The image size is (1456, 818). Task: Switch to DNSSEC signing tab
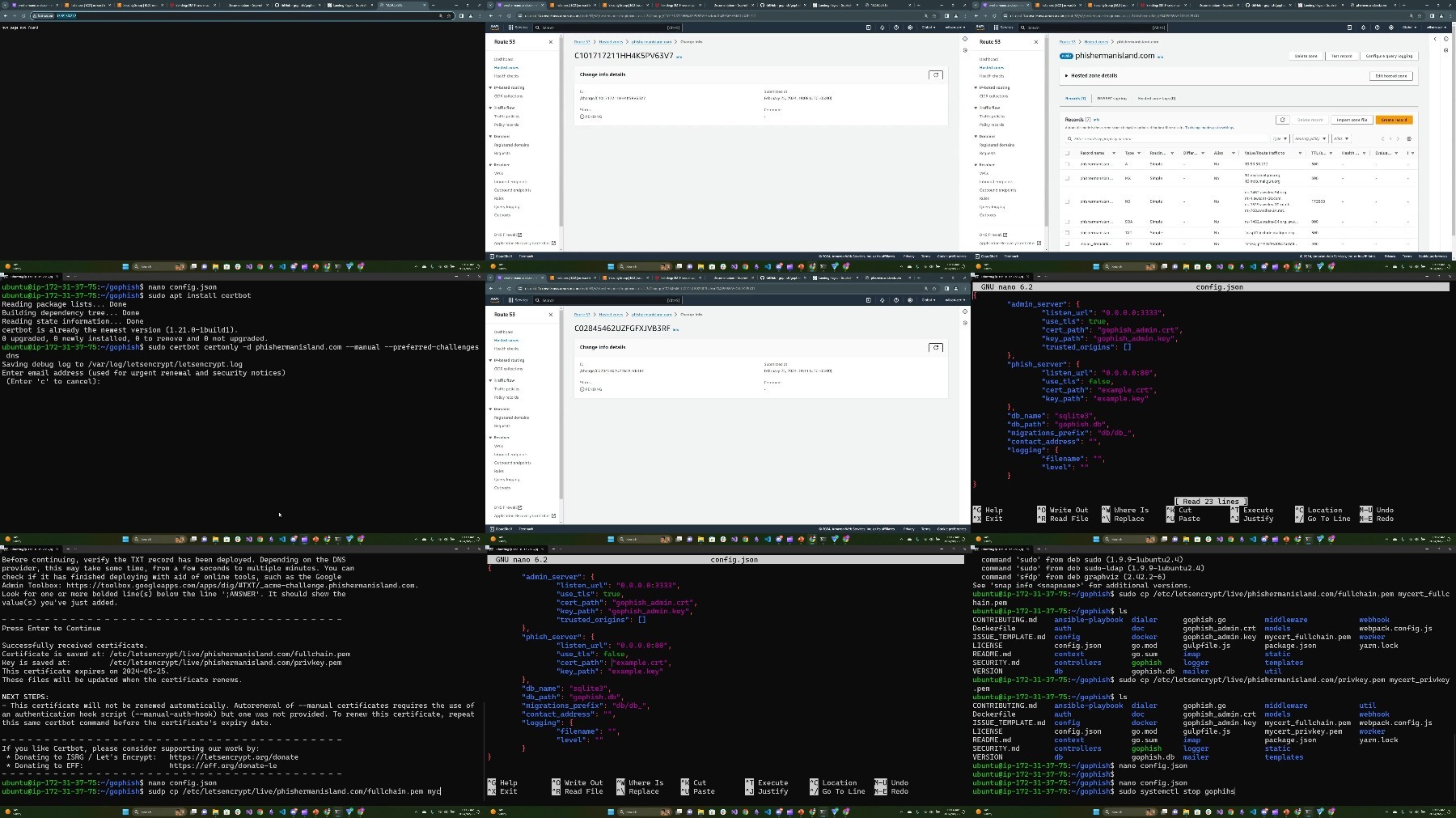tap(1111, 98)
